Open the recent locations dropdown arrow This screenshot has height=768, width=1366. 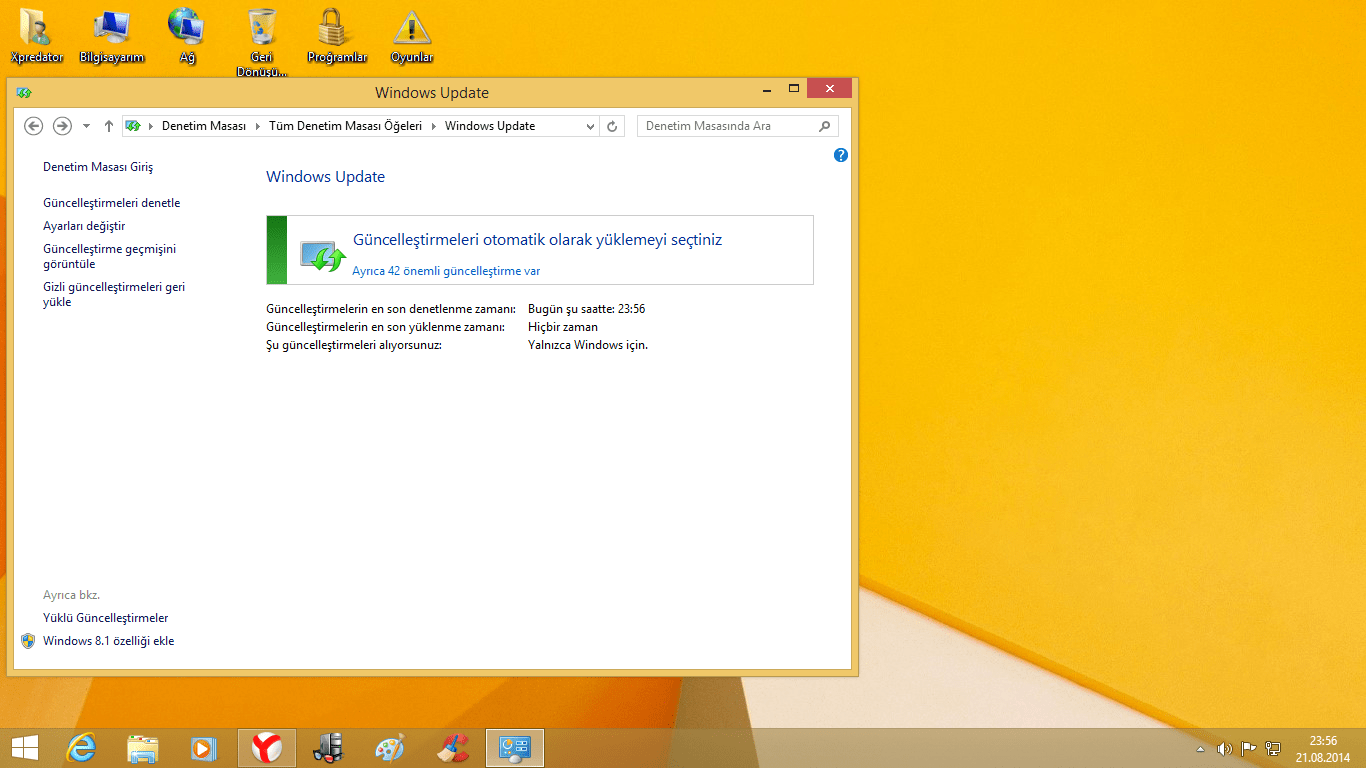[x=86, y=126]
